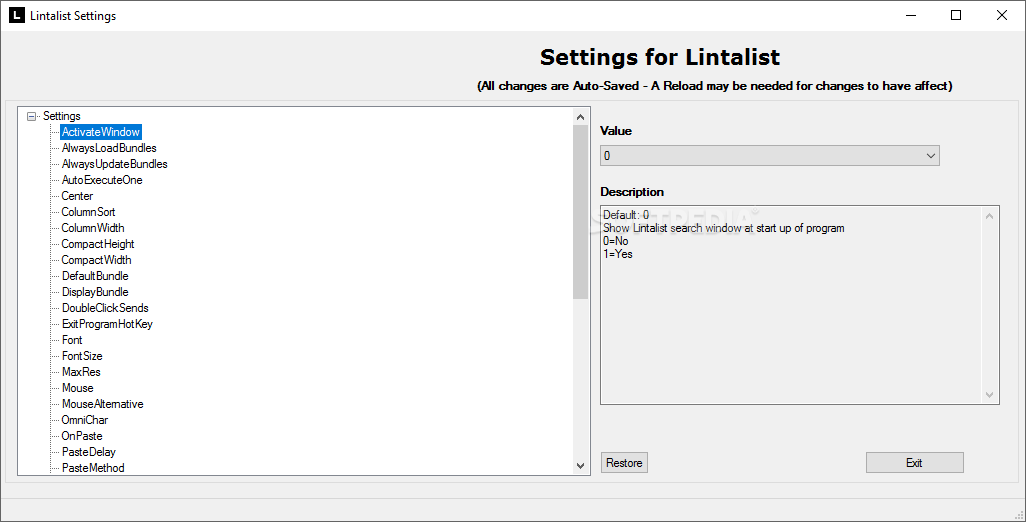The image size is (1026, 522).
Task: Select the MaxRes setting
Action: point(81,372)
